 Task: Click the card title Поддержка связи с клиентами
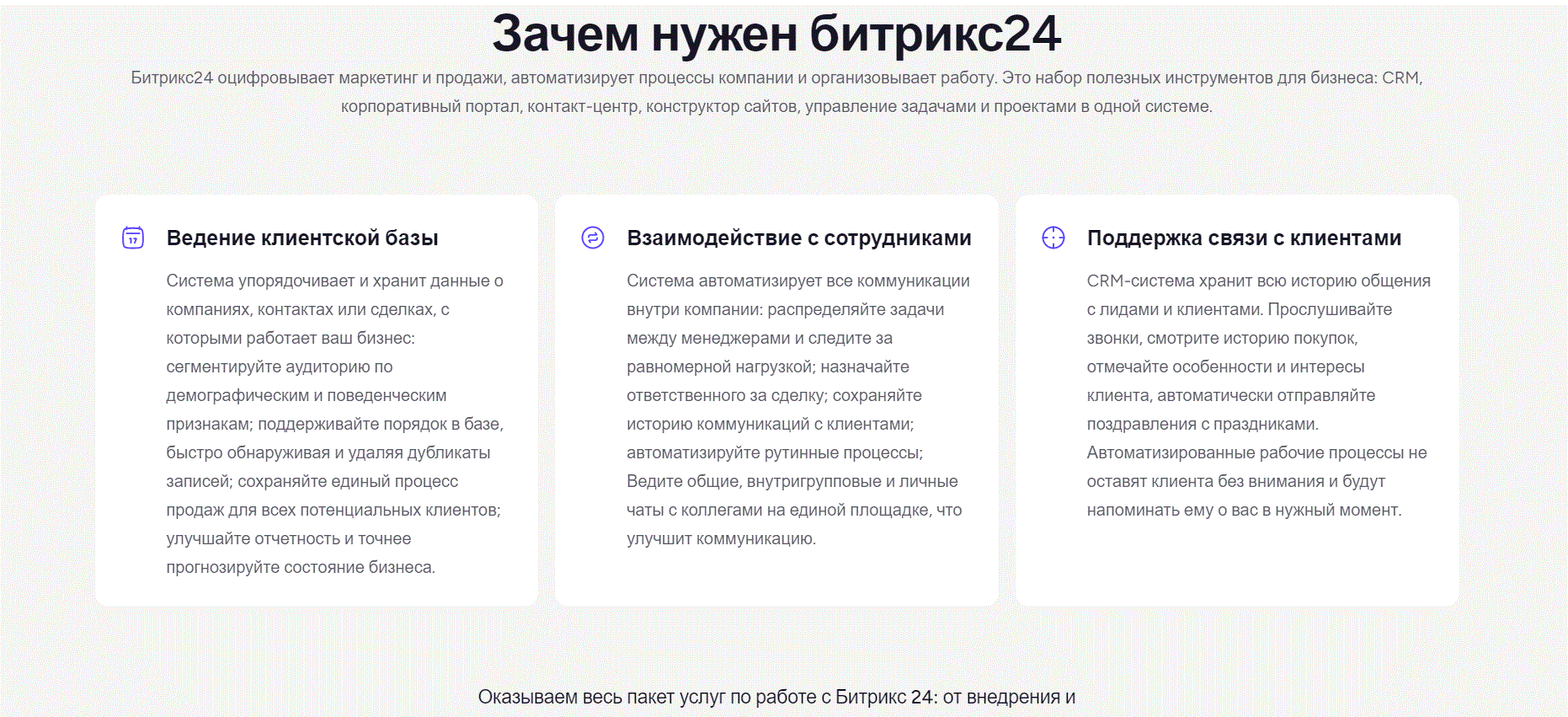click(x=1244, y=238)
